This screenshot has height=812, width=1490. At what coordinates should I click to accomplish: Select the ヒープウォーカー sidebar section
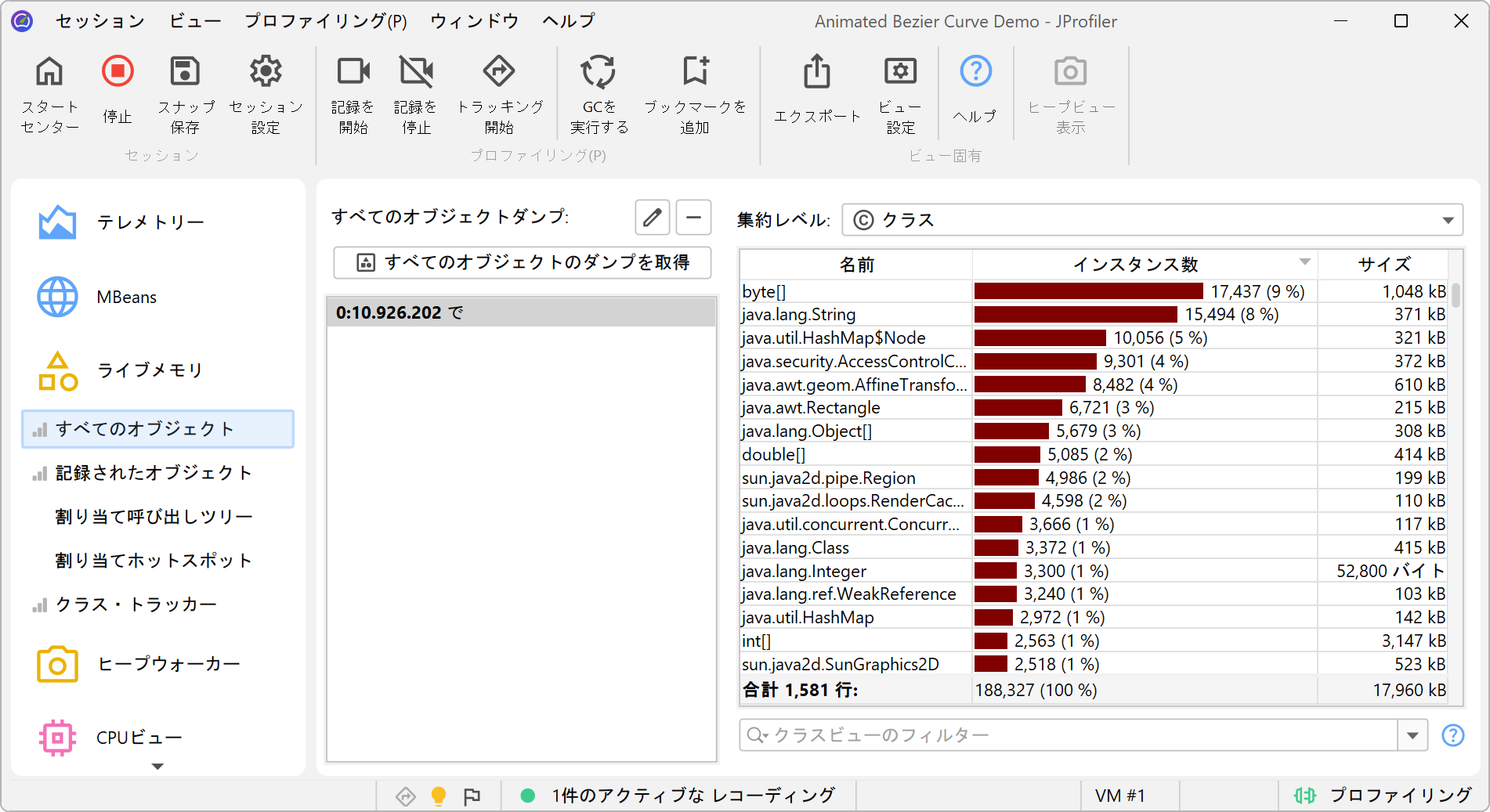point(168,664)
